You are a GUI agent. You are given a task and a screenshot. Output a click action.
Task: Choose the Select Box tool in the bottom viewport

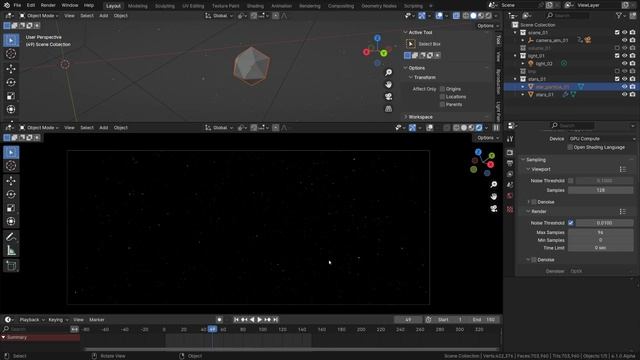pyautogui.click(x=11, y=152)
